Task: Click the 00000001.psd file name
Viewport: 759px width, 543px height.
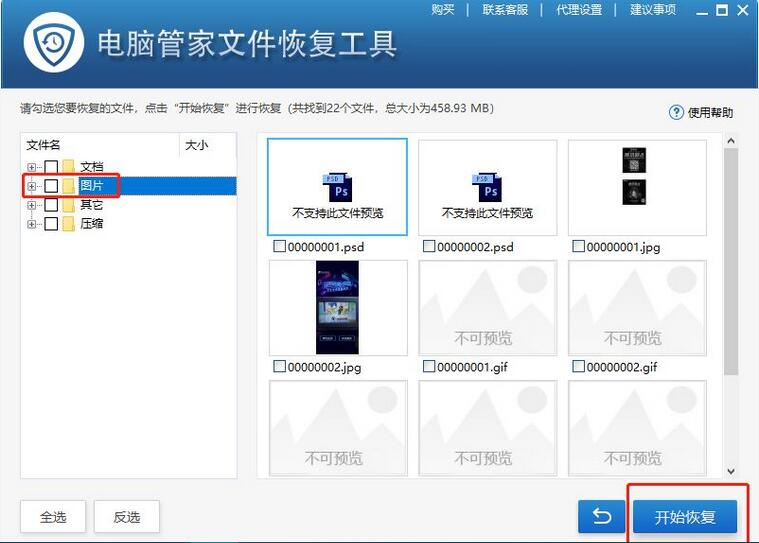Action: coord(326,247)
